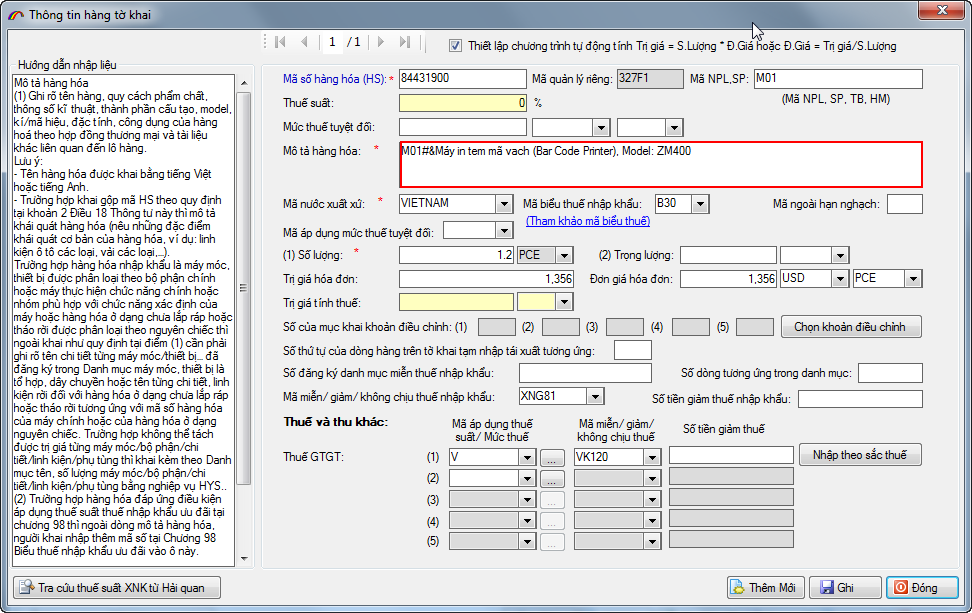The height and width of the screenshot is (613, 972).
Task: Click the Chọn khoản điều chỉnh button
Action: click(x=851, y=327)
